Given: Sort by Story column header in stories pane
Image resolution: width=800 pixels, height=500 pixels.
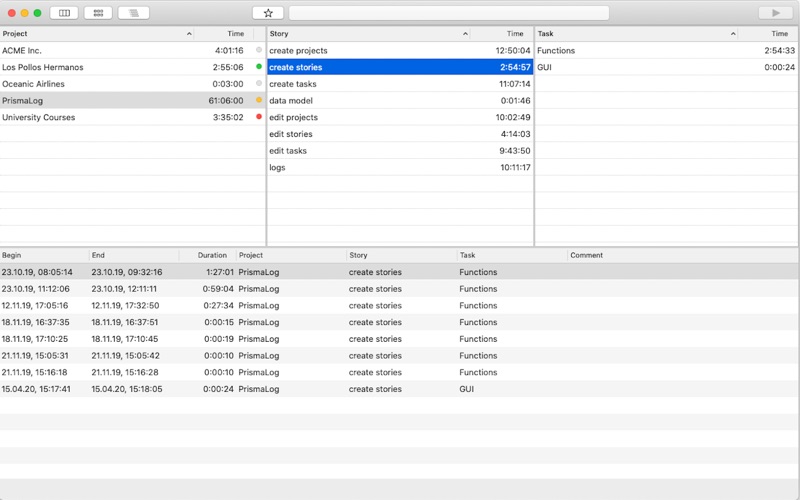Looking at the screenshot, I should [368, 34].
